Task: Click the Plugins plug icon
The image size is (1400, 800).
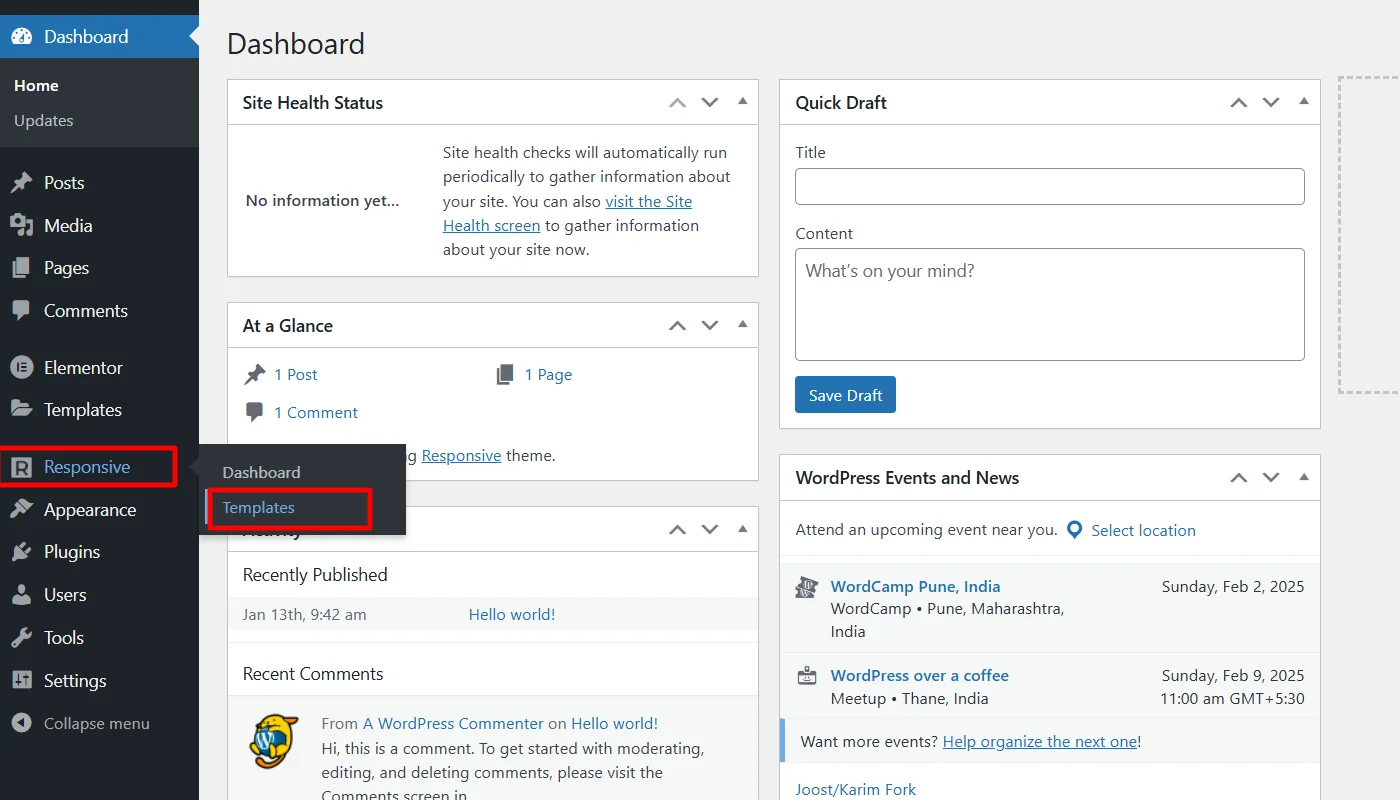Action: click(21, 552)
